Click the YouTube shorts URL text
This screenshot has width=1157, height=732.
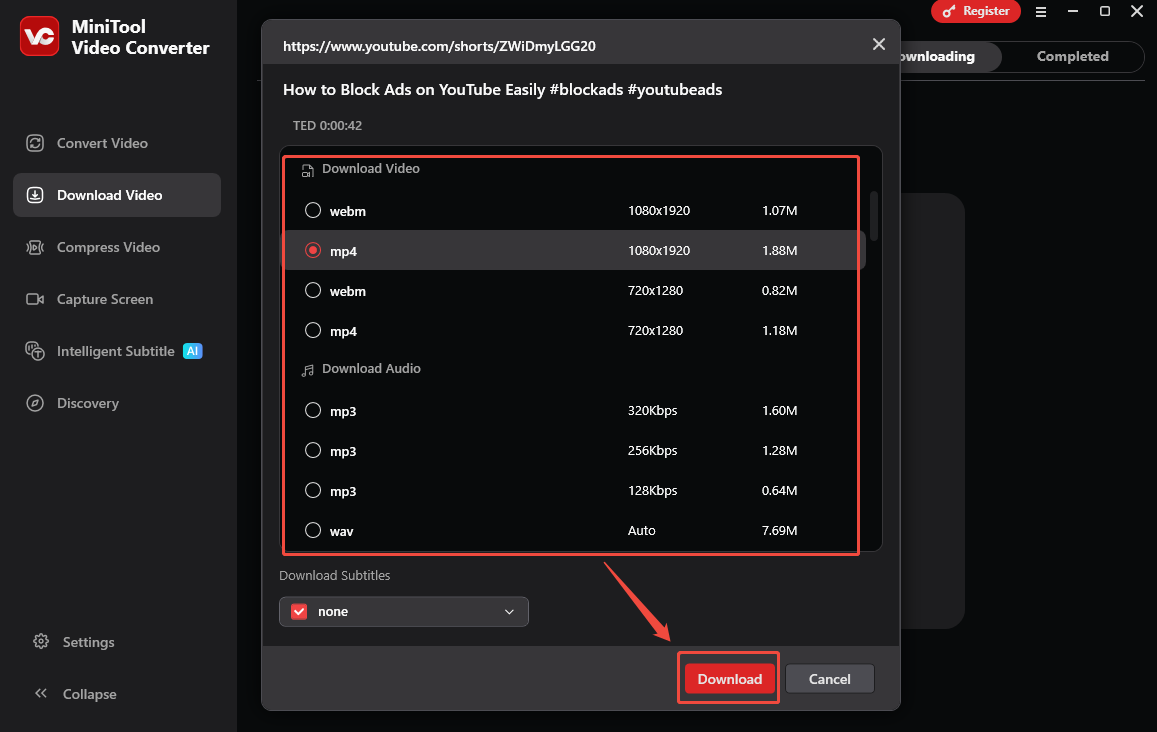click(x=439, y=46)
